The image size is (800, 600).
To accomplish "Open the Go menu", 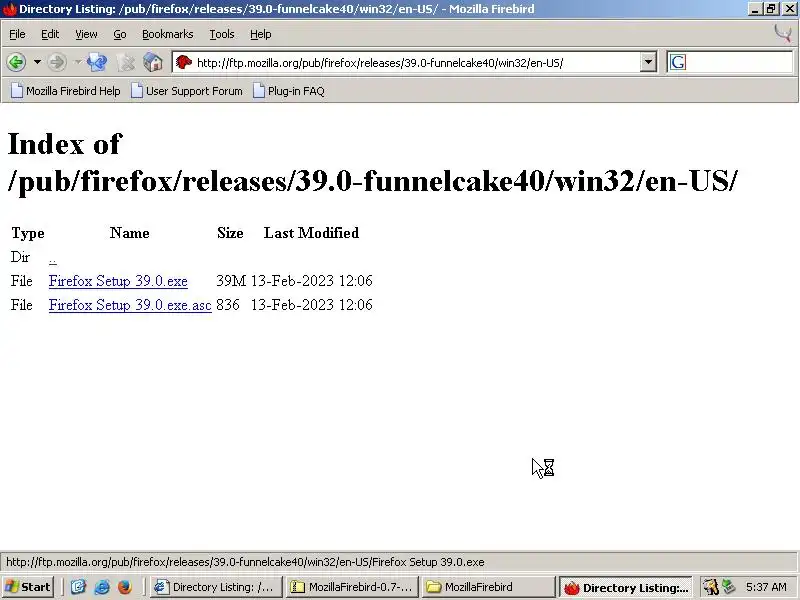I will [120, 34].
